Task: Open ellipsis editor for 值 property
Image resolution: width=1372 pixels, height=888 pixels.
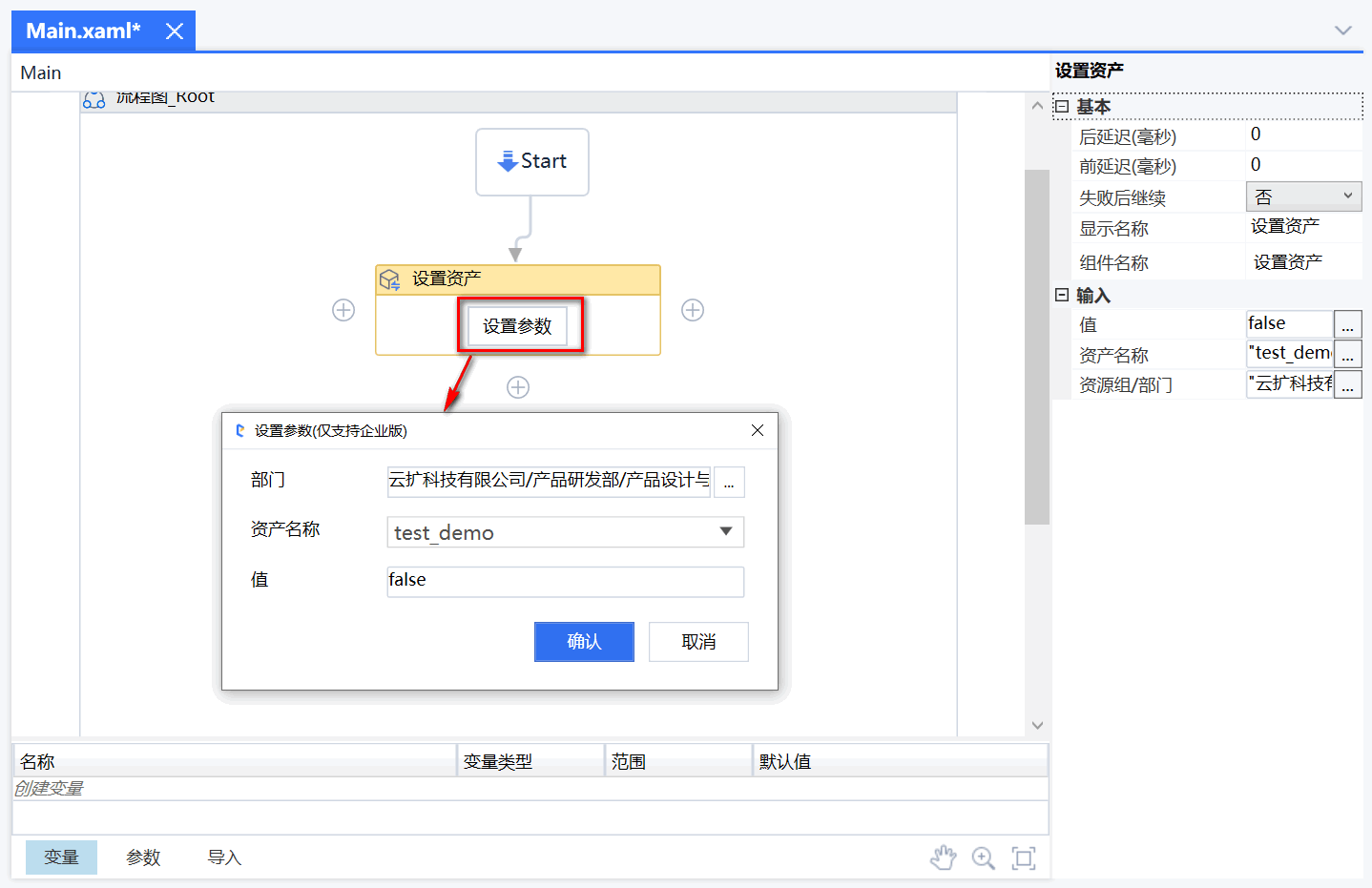Action: click(1348, 325)
